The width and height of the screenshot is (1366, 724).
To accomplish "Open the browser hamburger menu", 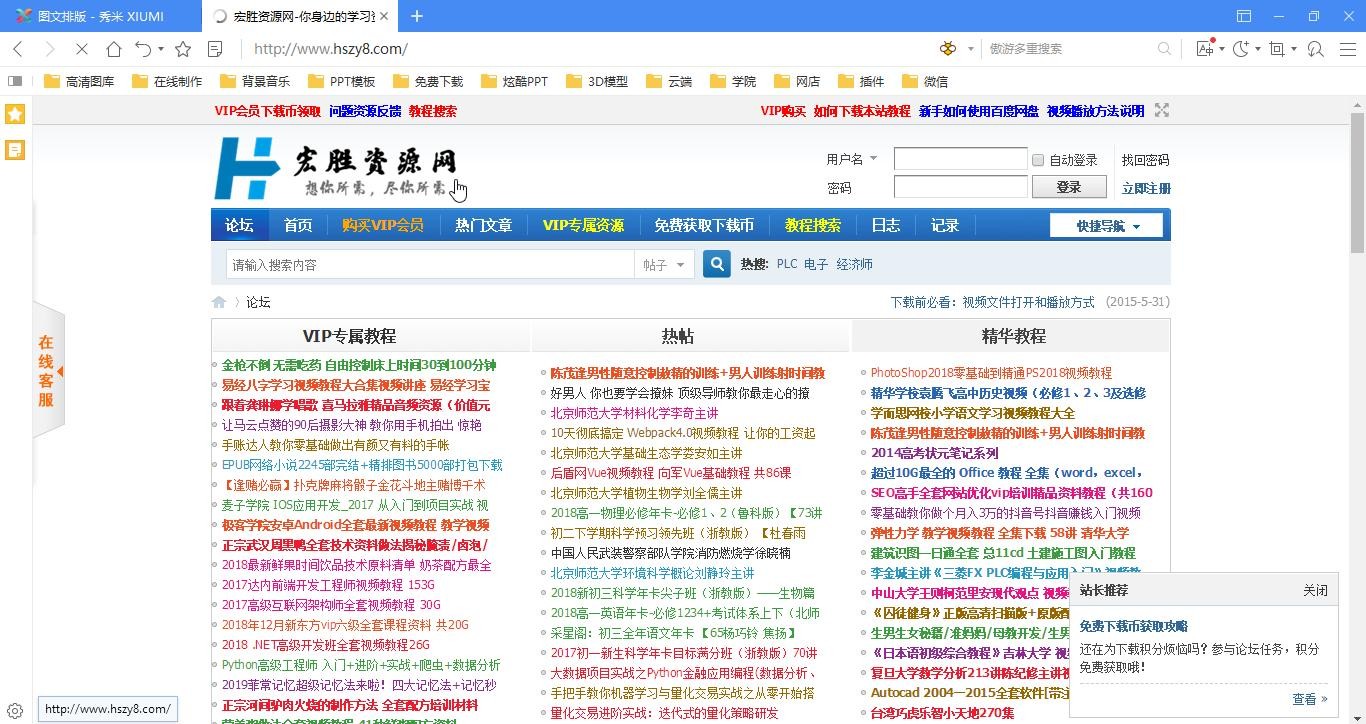I will point(1347,49).
